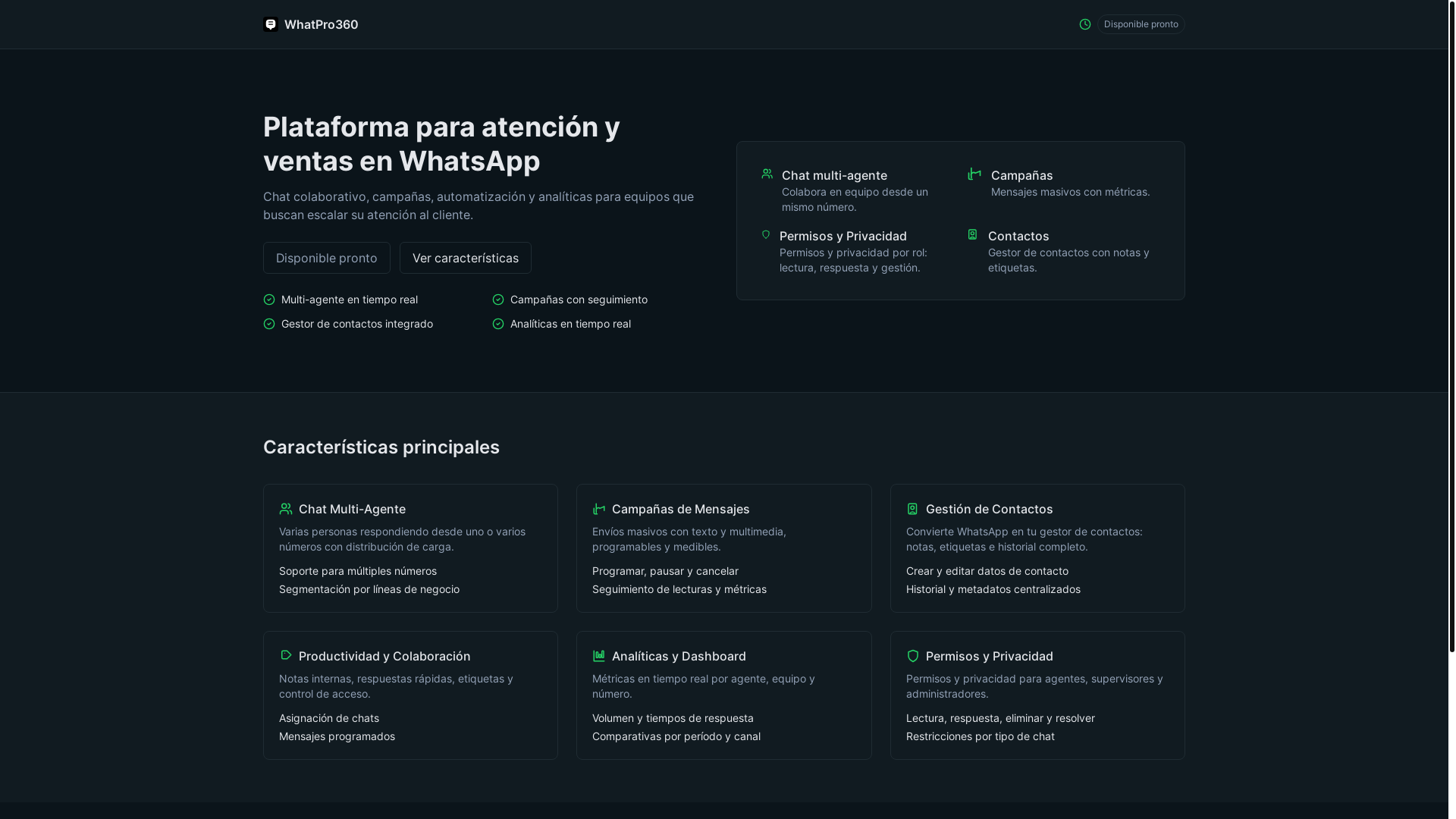Viewport: 1456px width, 819px height.
Task: Click the Características principales heading
Action: 381,447
